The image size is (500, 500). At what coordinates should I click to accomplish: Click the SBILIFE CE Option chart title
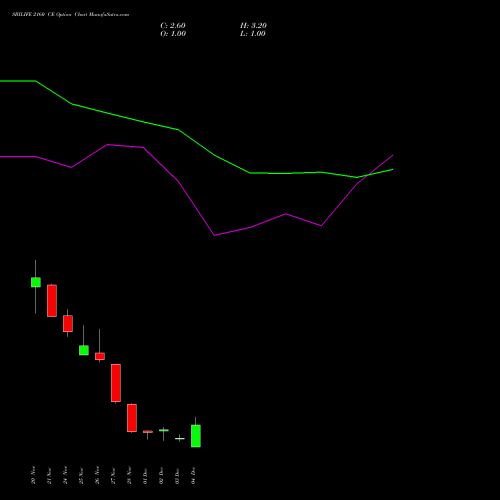click(70, 15)
